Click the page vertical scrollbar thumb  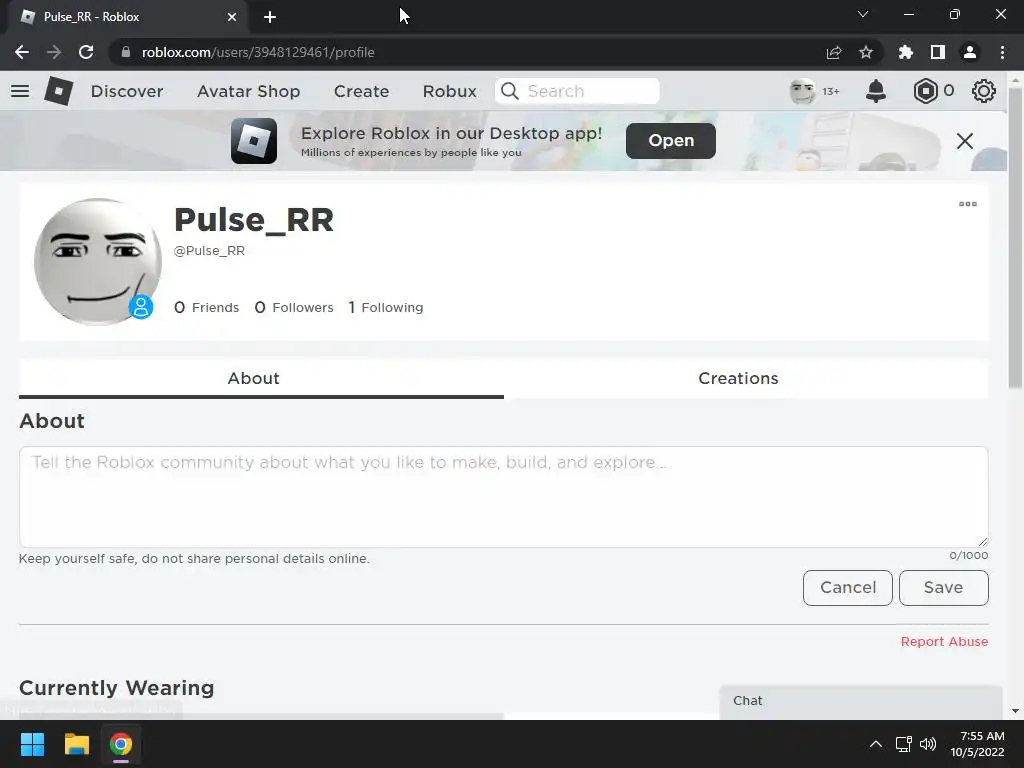point(1015,238)
